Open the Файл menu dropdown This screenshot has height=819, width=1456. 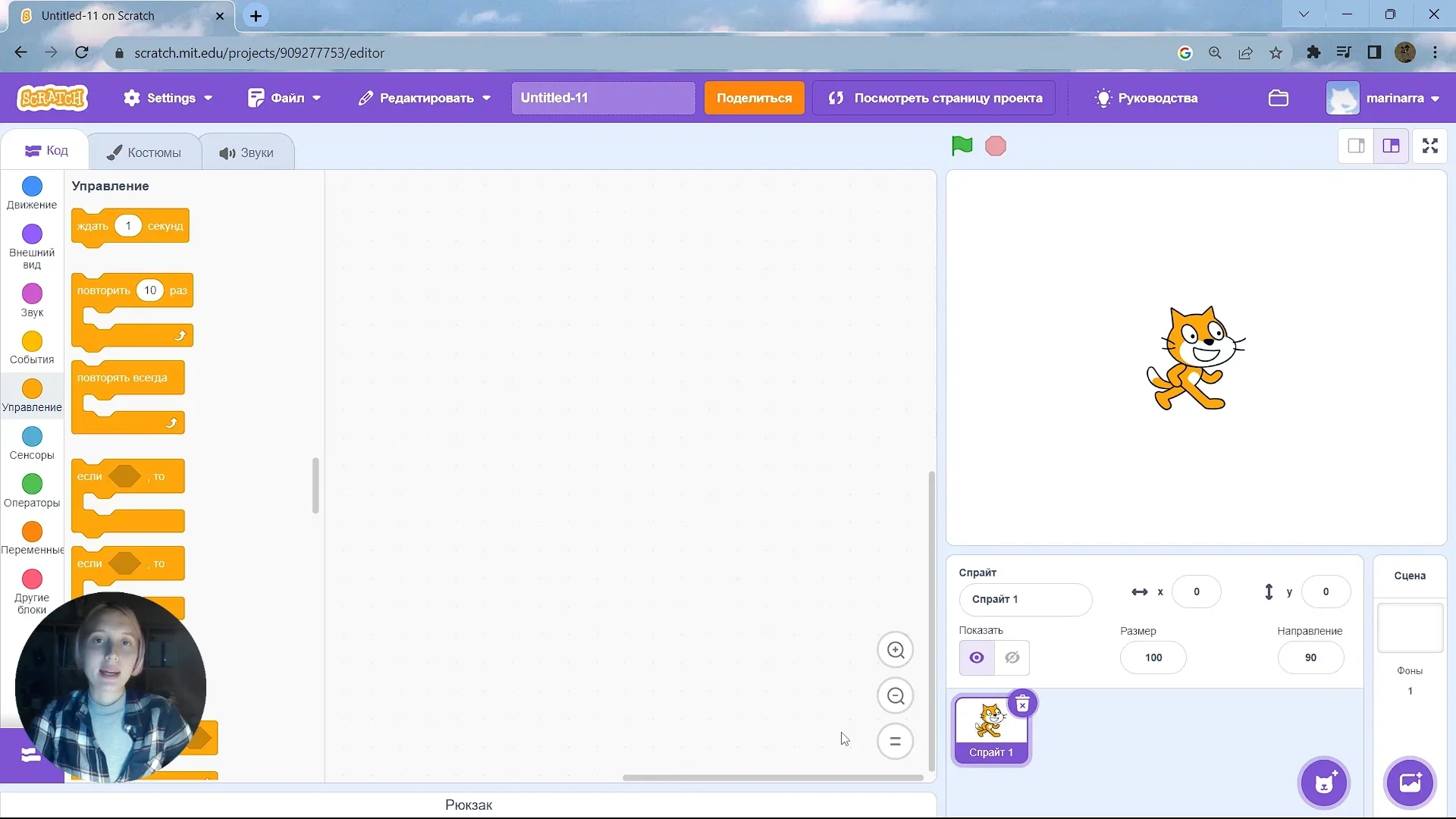pyautogui.click(x=284, y=98)
